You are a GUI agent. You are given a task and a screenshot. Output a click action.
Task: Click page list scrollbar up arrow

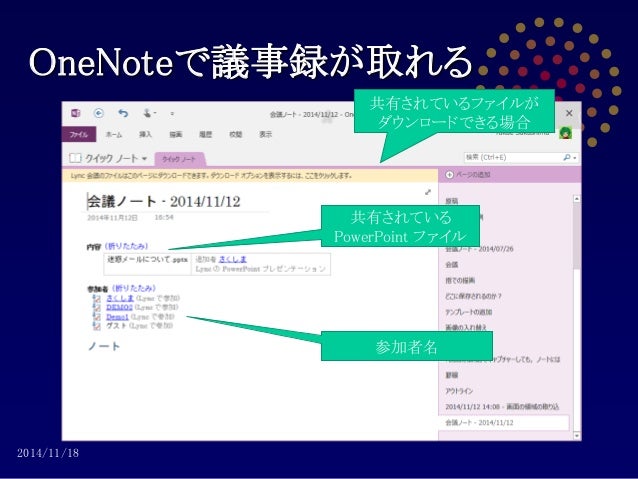(577, 199)
